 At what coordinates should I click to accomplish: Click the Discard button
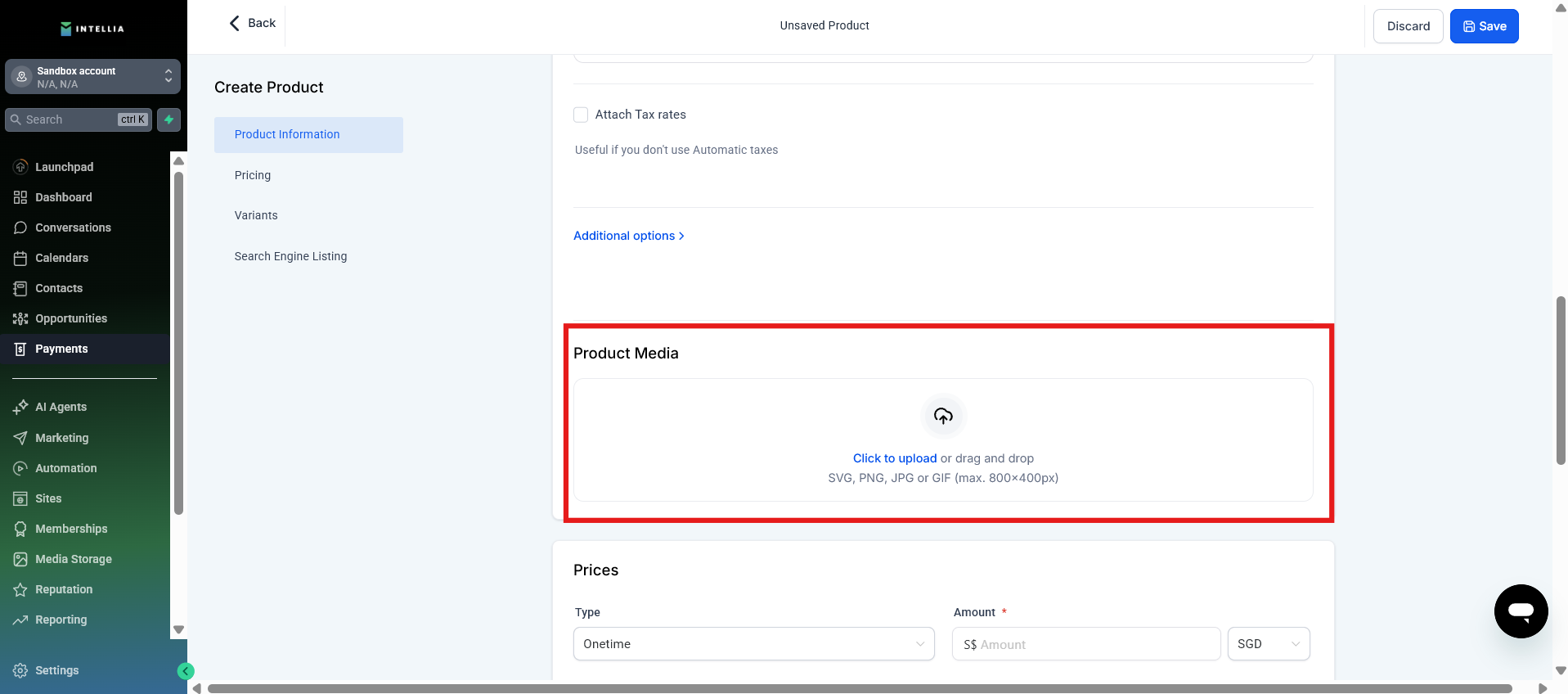(1408, 26)
